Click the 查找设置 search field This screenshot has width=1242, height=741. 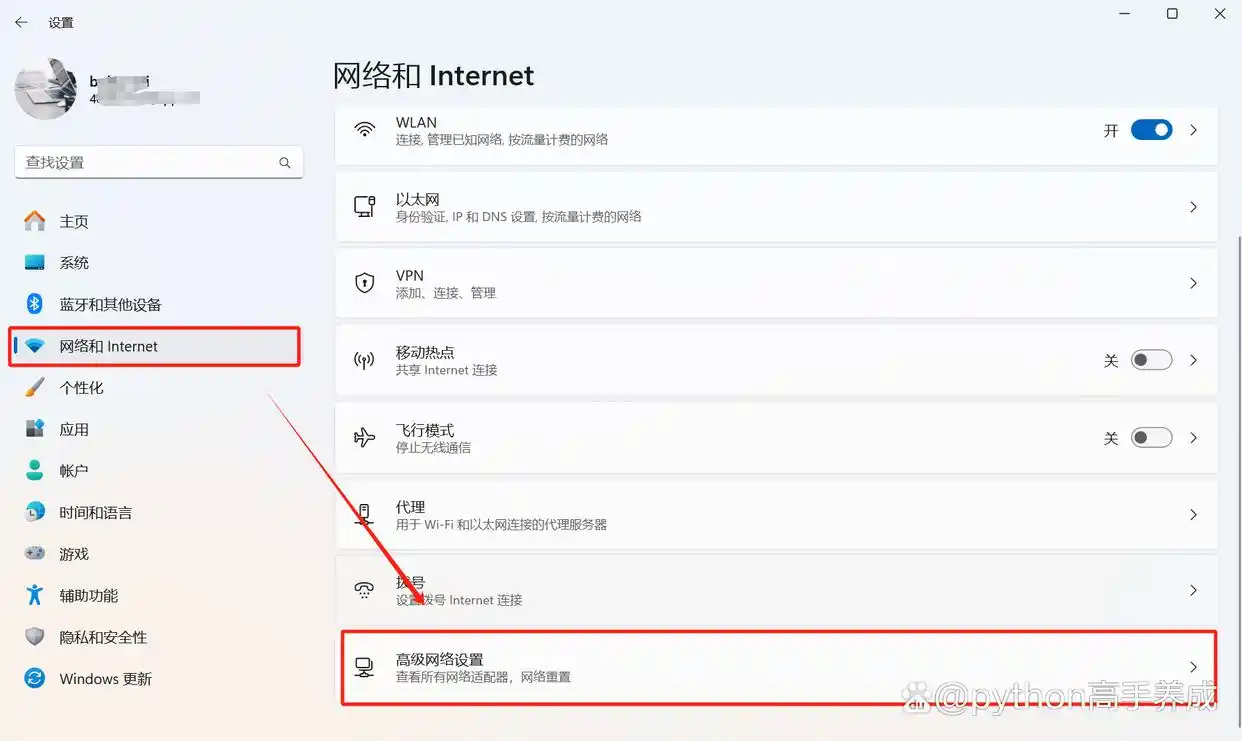click(158, 162)
